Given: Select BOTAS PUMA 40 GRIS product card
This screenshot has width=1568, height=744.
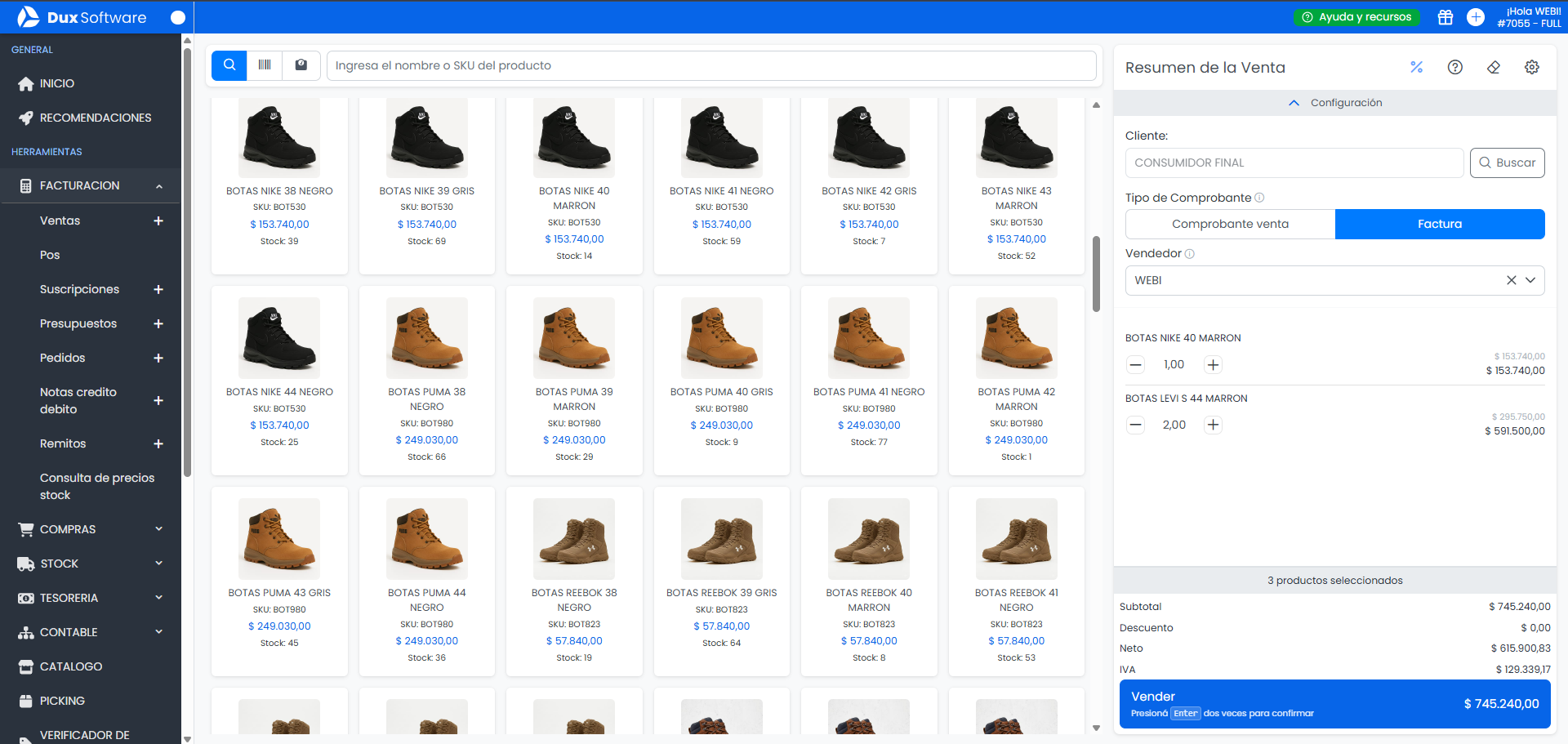Looking at the screenshot, I should click(x=722, y=381).
